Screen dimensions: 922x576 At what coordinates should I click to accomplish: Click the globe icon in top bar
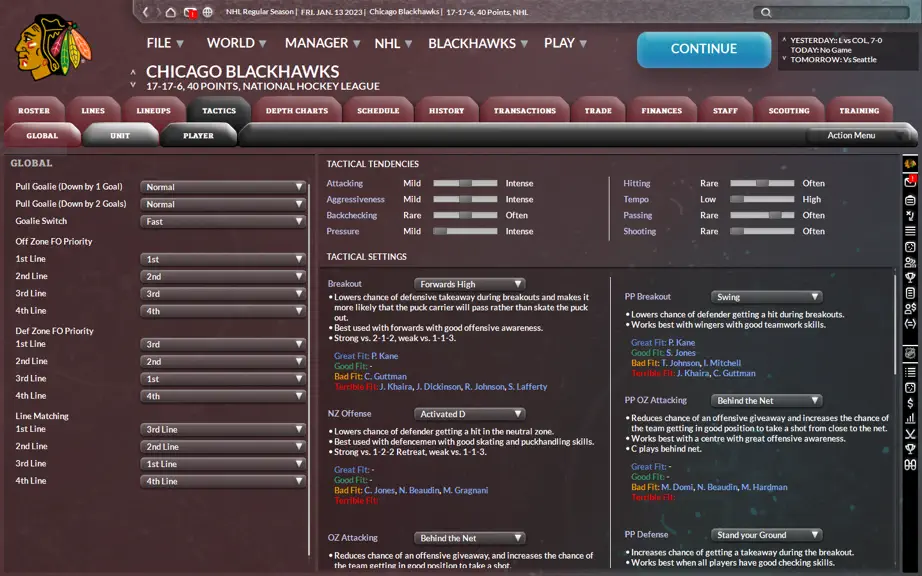pos(208,12)
